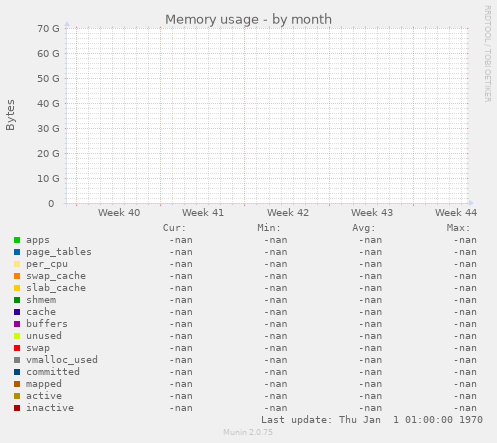Click the swap Max '-nan' value
The width and height of the screenshot is (497, 443).
tap(465, 348)
